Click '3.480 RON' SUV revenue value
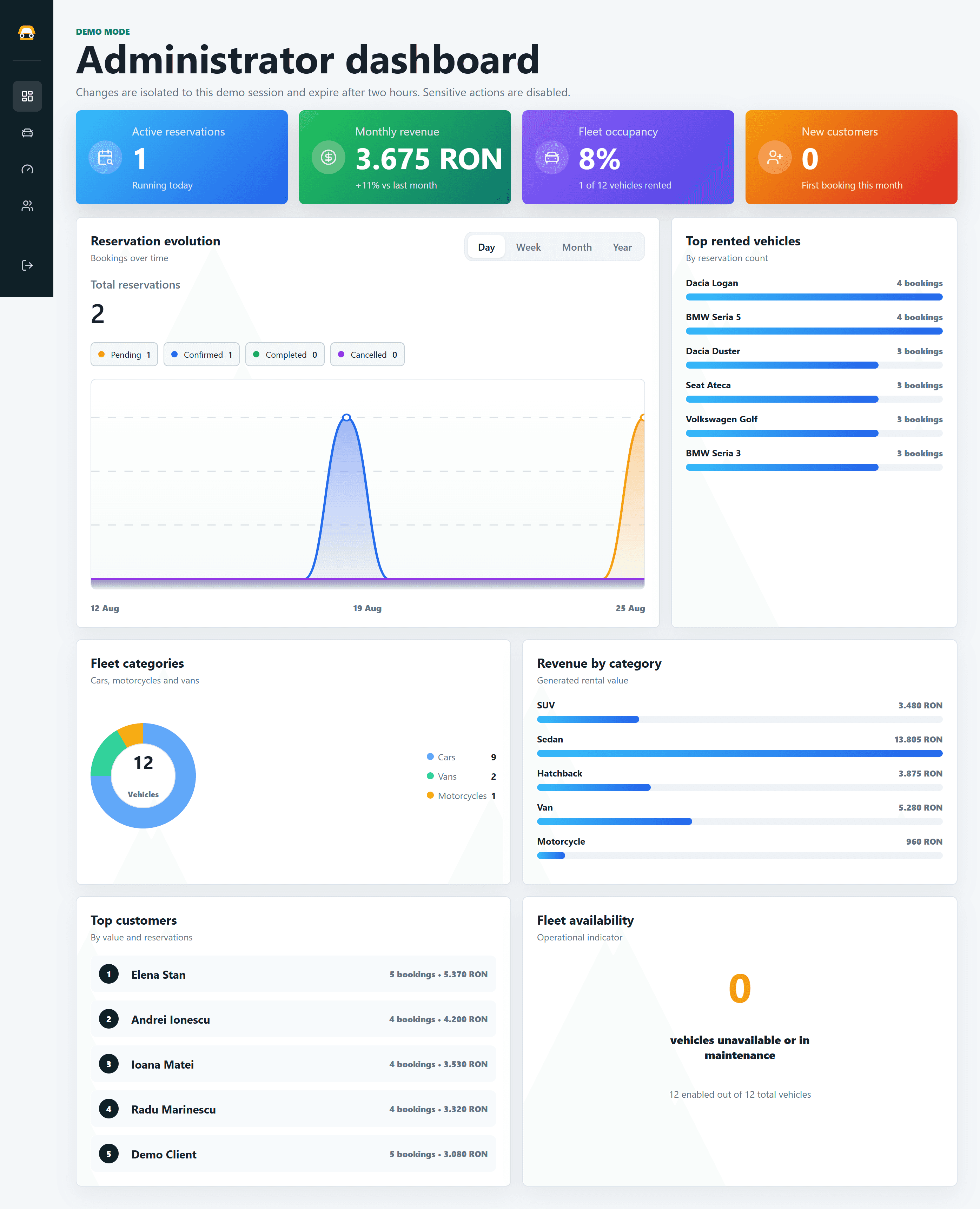Image resolution: width=980 pixels, height=1209 pixels. tap(920, 706)
